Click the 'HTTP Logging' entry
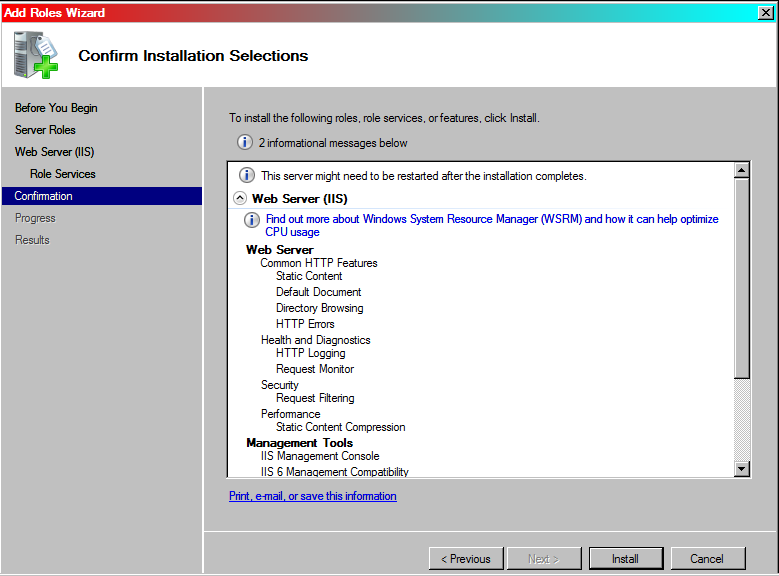Viewport: 779px width, 576px height. pyautogui.click(x=311, y=353)
